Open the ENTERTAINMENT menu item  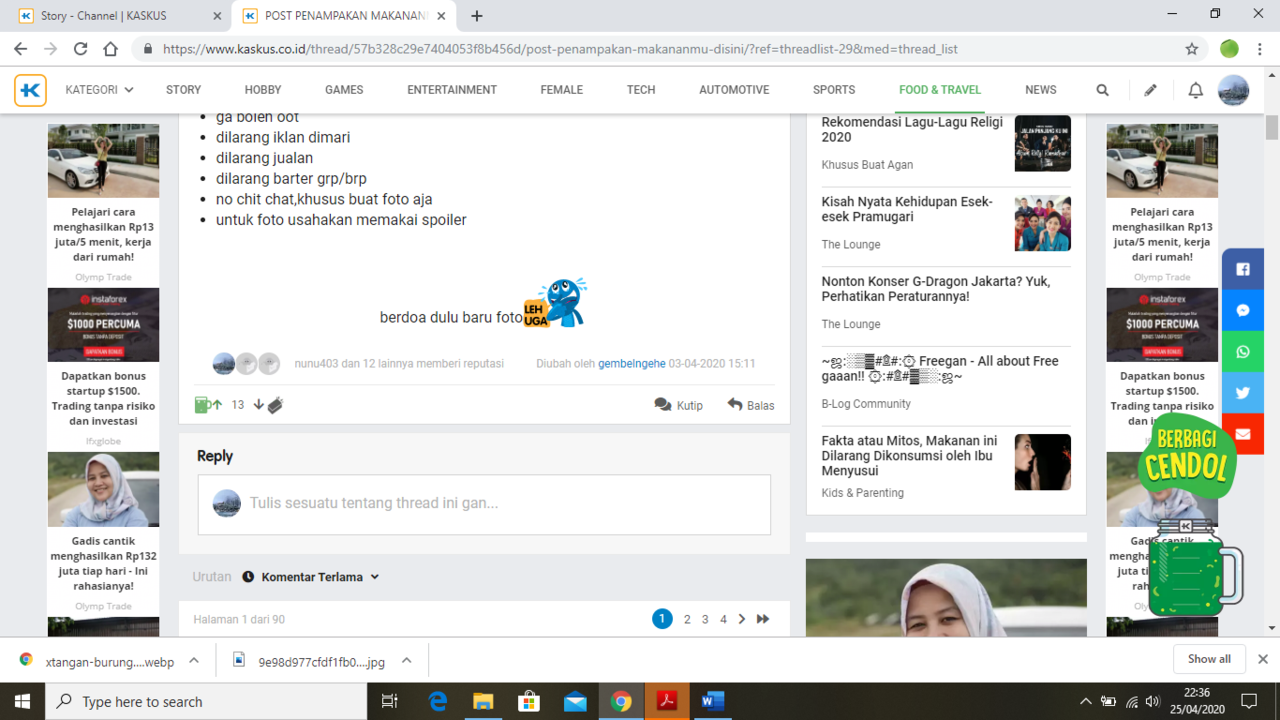click(452, 90)
